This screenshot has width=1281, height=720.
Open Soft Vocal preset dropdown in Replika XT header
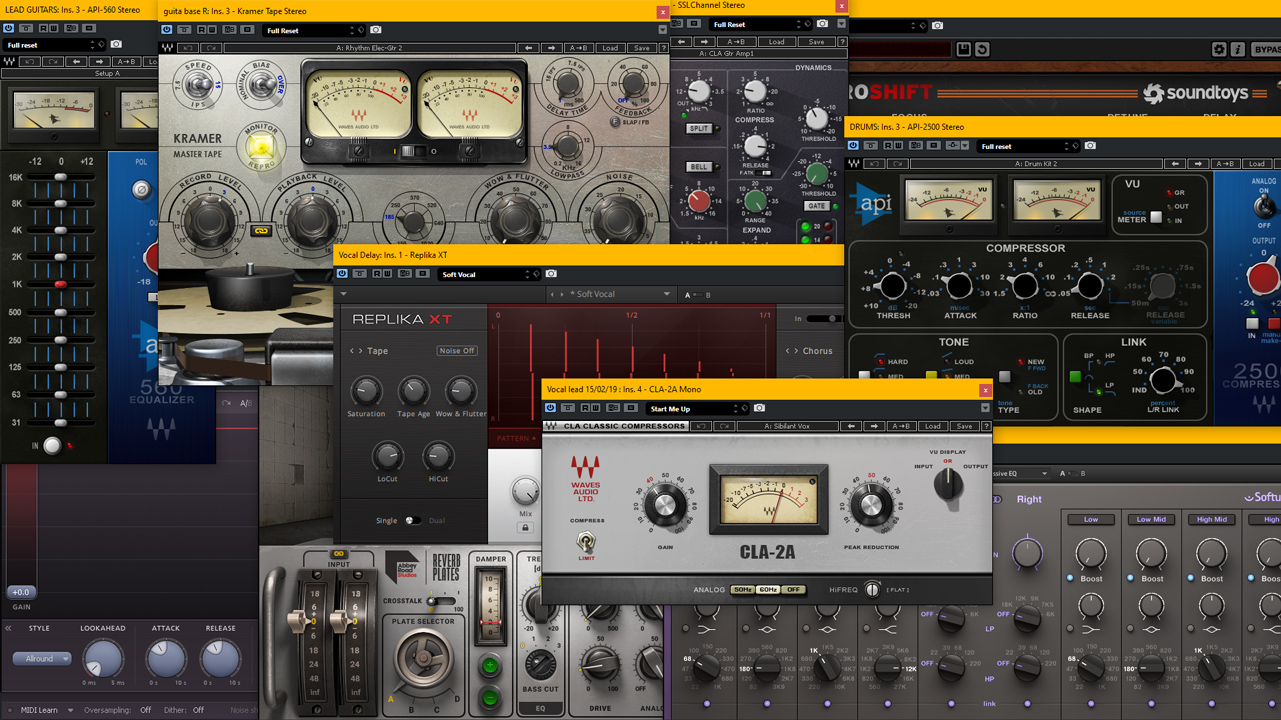tap(490, 274)
